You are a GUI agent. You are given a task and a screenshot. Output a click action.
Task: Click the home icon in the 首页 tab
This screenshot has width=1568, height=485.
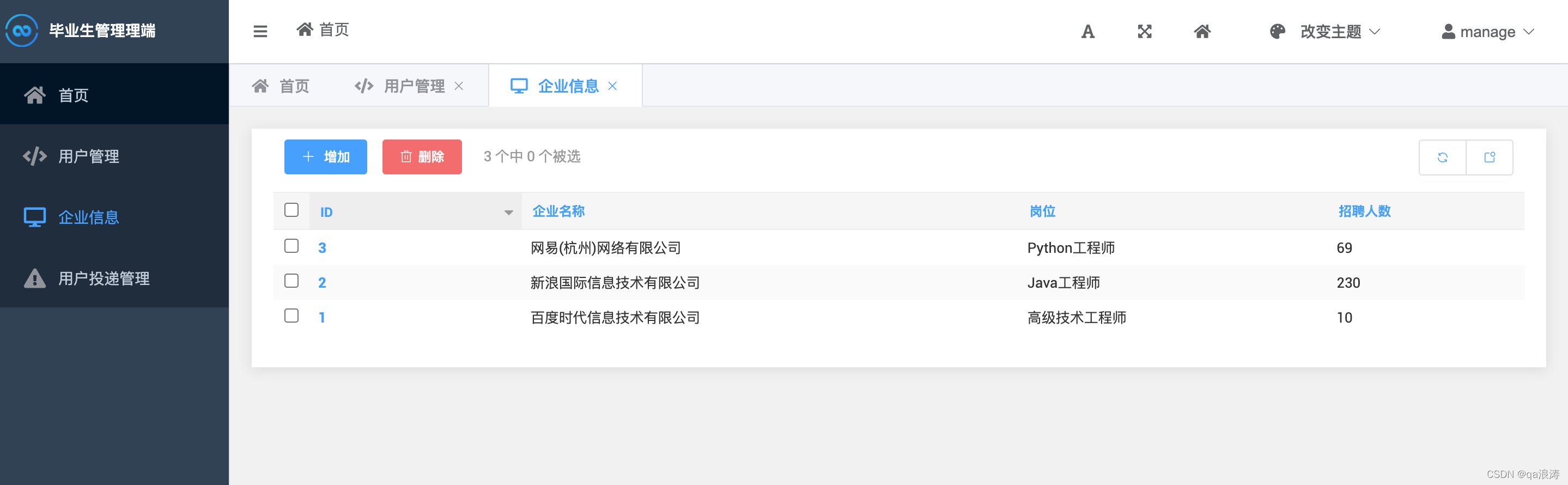[x=260, y=86]
